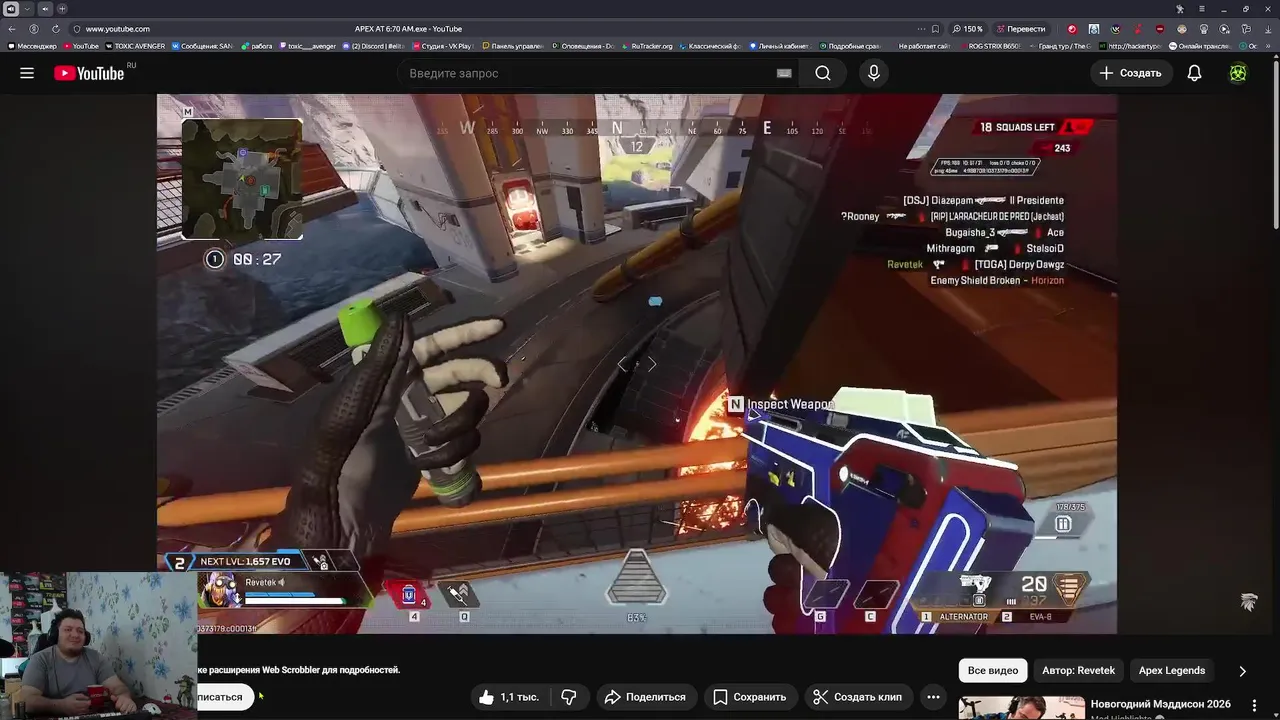Screen dimensions: 1280x720
Task: Expand filter chips with right chevron
Action: (x=1242, y=671)
